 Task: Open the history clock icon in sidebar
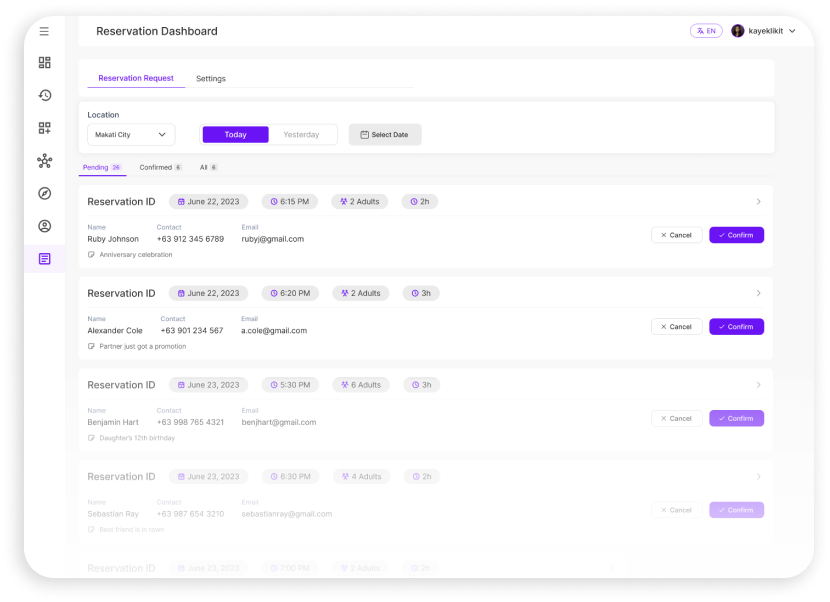[44, 95]
